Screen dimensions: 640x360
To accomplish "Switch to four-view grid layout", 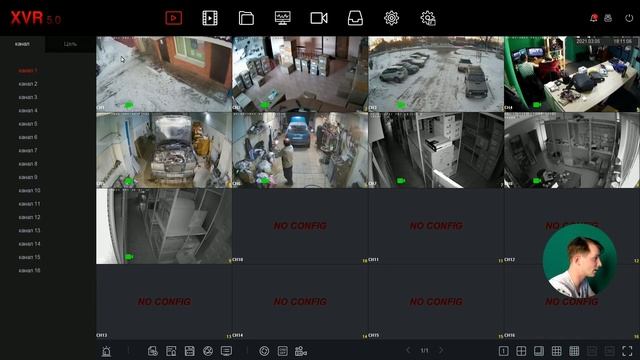I will 521,351.
